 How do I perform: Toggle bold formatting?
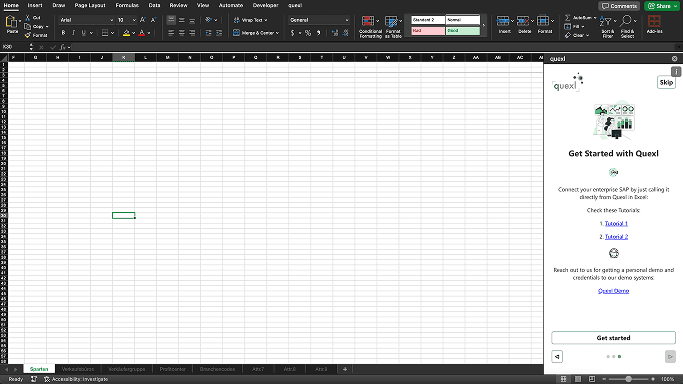click(63, 33)
